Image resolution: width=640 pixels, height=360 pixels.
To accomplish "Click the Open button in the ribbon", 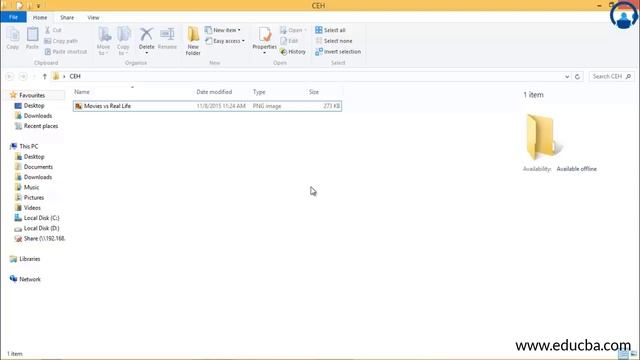I will pos(293,30).
